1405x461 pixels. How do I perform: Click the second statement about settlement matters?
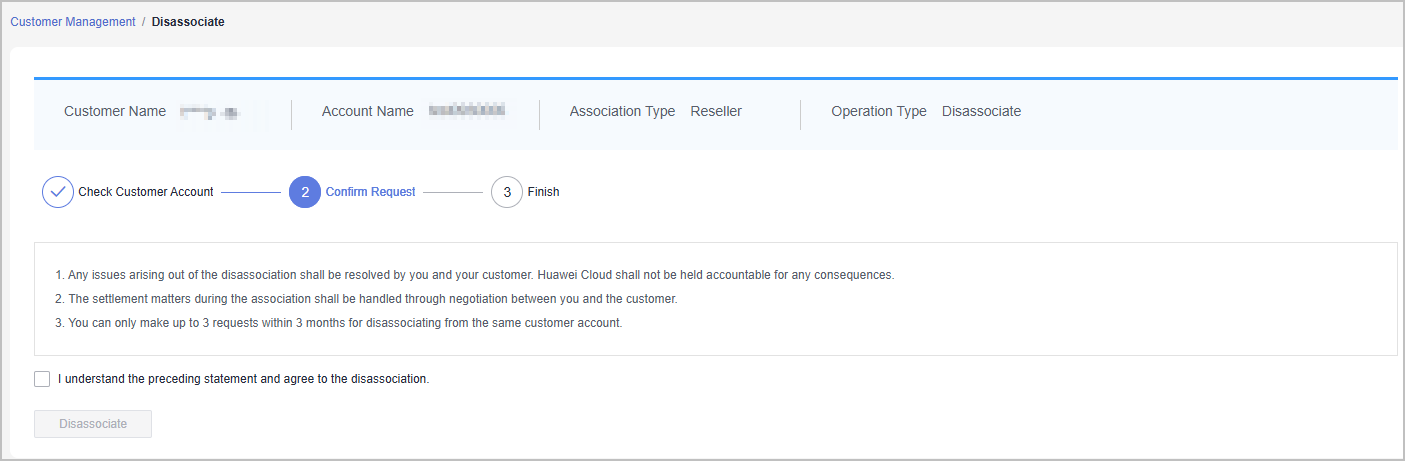tap(367, 299)
